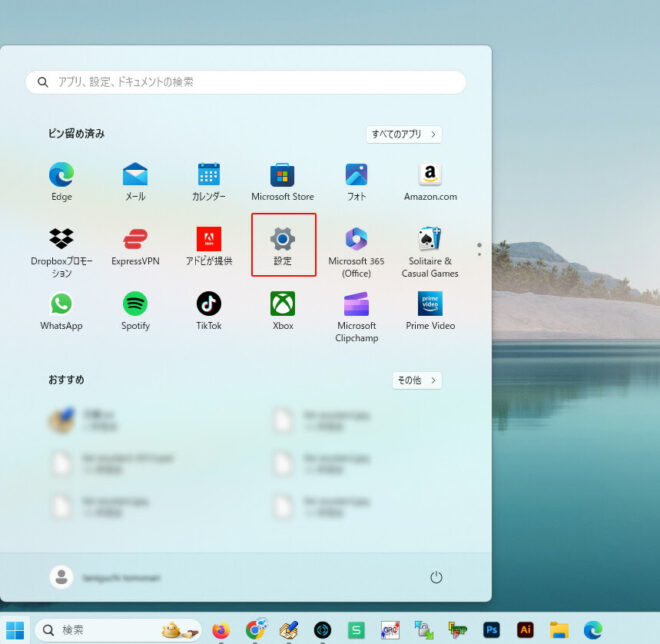The image size is (660, 644).
Task: Open the アドビが提供 Adobe tile
Action: click(x=209, y=246)
